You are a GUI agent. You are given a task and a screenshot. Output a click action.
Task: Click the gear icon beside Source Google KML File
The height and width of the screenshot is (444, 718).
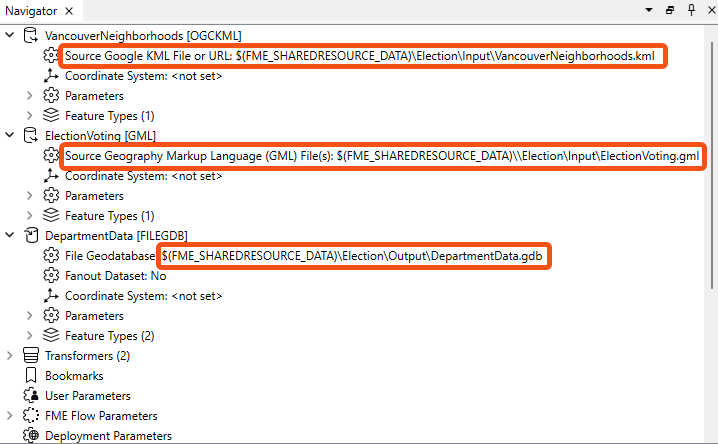(x=51, y=55)
